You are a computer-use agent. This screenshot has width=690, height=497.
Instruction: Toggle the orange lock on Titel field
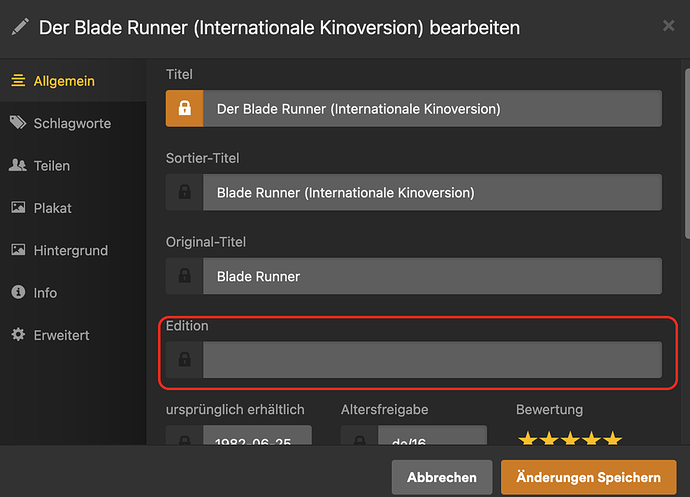click(184, 108)
